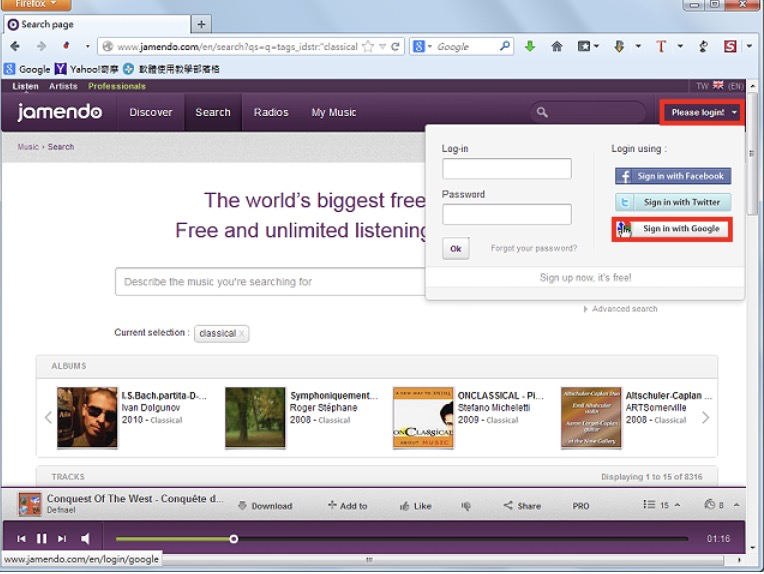Open the Symphoniquement album thumbnail

coord(255,418)
